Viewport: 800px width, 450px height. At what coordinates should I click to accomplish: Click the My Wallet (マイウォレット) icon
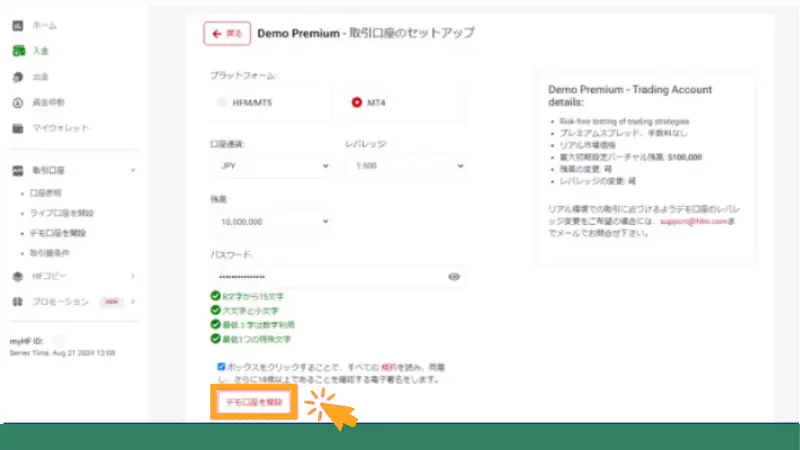[18, 128]
